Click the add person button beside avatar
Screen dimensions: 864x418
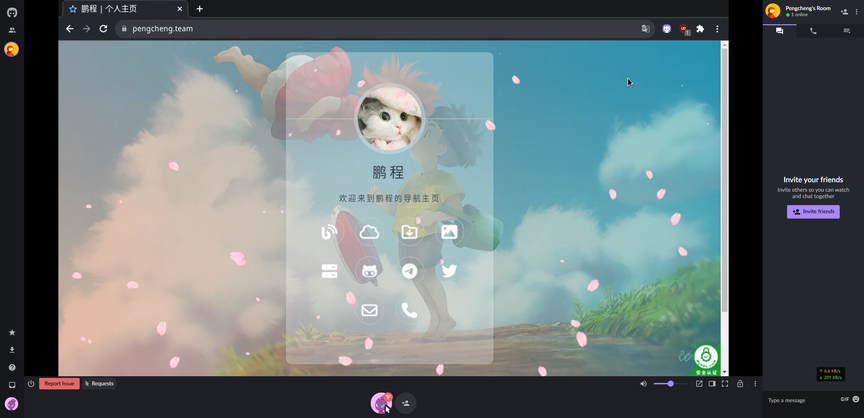pyautogui.click(x=406, y=403)
